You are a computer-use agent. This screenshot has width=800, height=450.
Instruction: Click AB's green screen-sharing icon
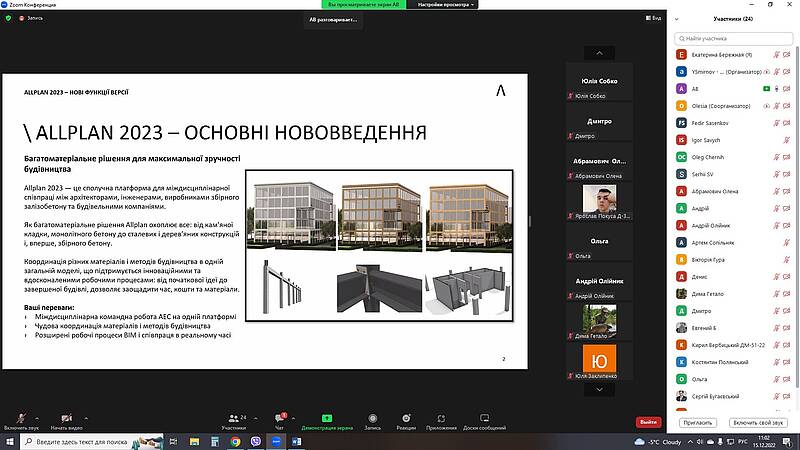click(766, 89)
